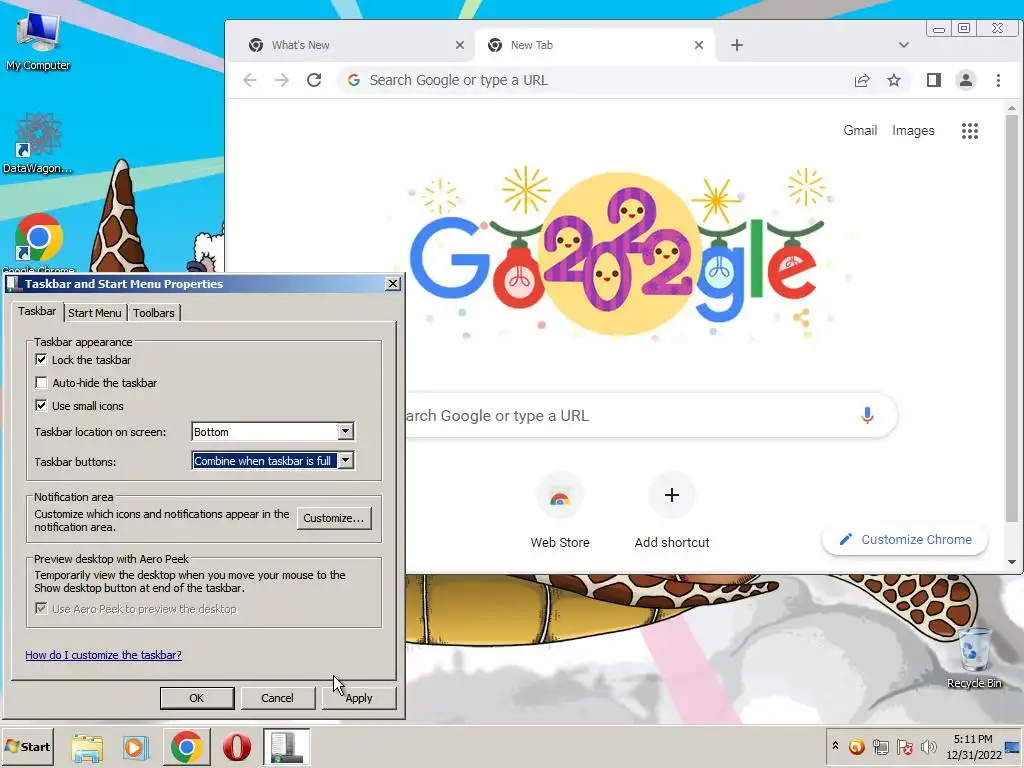The width and height of the screenshot is (1024, 768).
Task: Enable Auto-hide the taskbar
Action: coord(41,383)
